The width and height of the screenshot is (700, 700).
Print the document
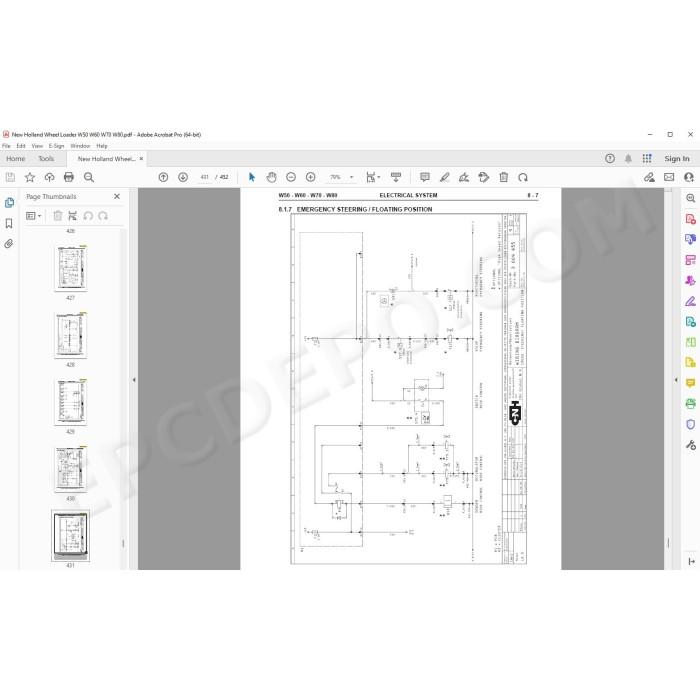(69, 177)
